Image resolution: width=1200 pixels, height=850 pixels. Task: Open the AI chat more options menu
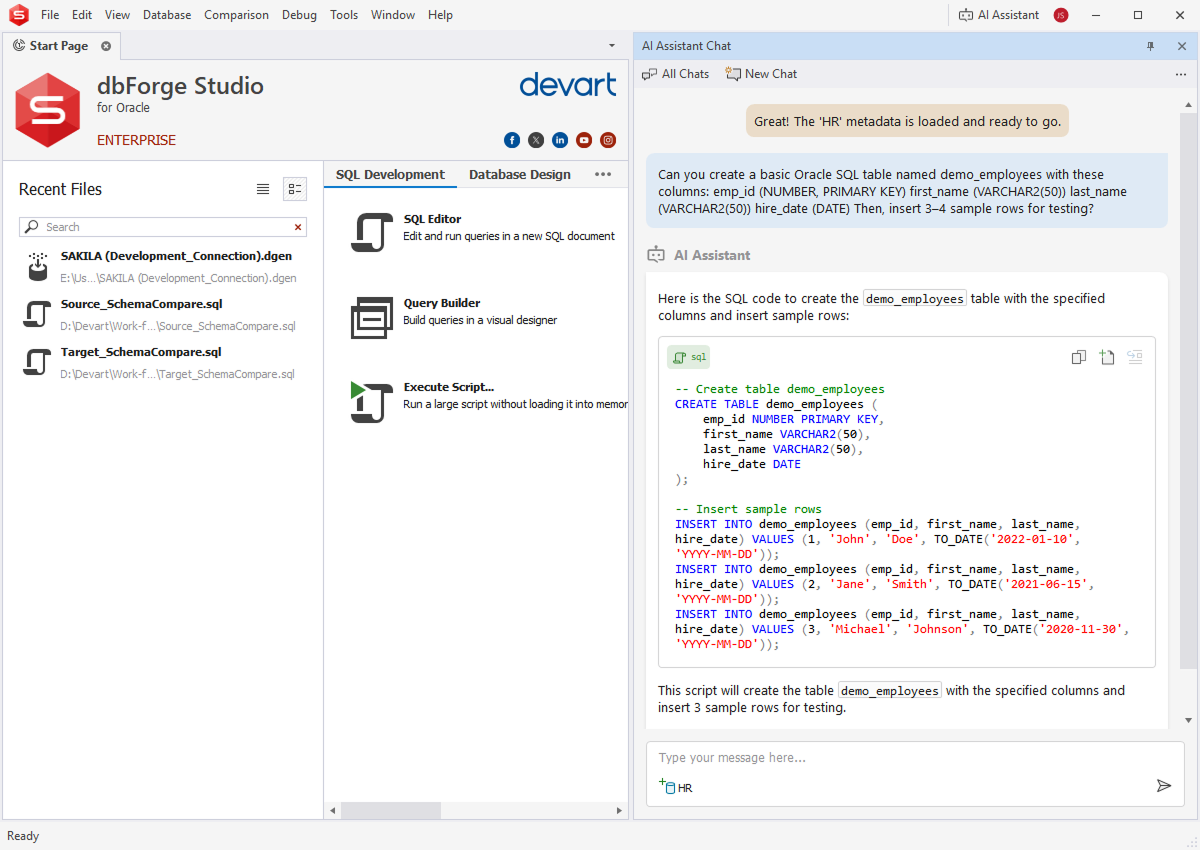pyautogui.click(x=1181, y=74)
